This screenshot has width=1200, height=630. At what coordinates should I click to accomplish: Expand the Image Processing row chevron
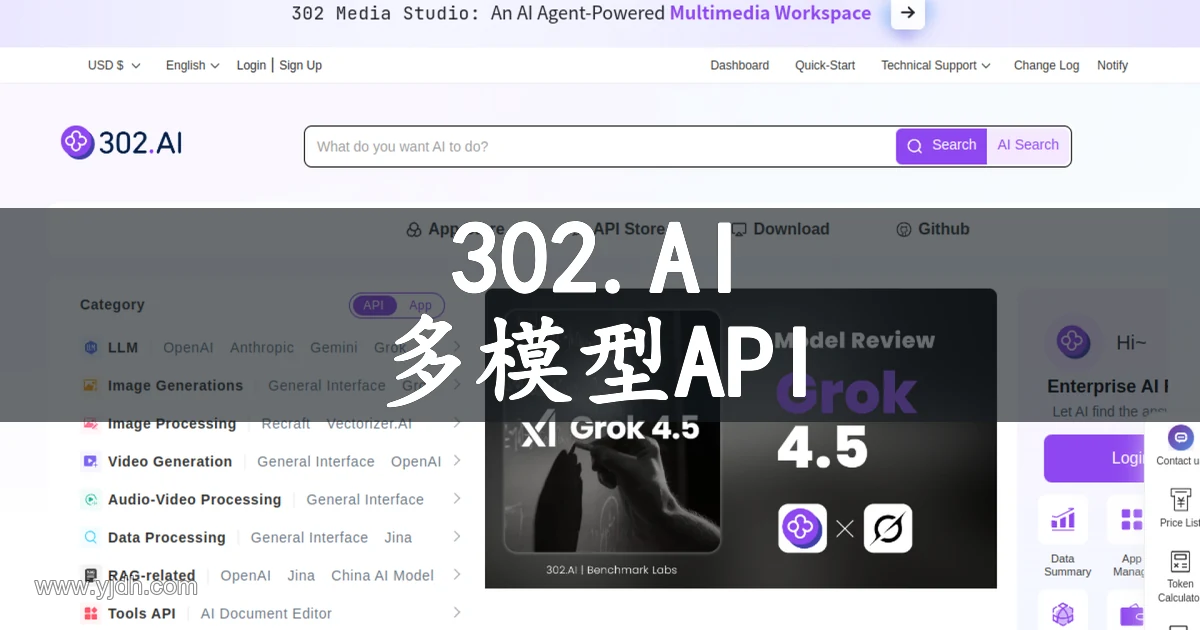pyautogui.click(x=456, y=423)
